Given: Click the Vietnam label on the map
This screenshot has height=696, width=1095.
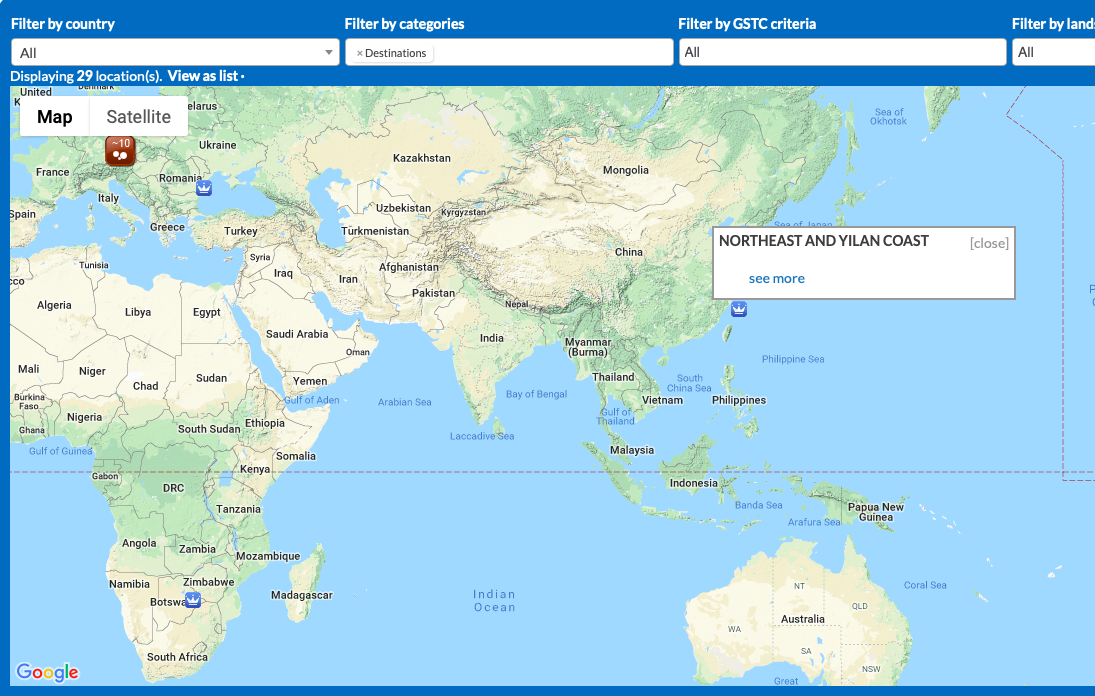Looking at the screenshot, I should (662, 400).
